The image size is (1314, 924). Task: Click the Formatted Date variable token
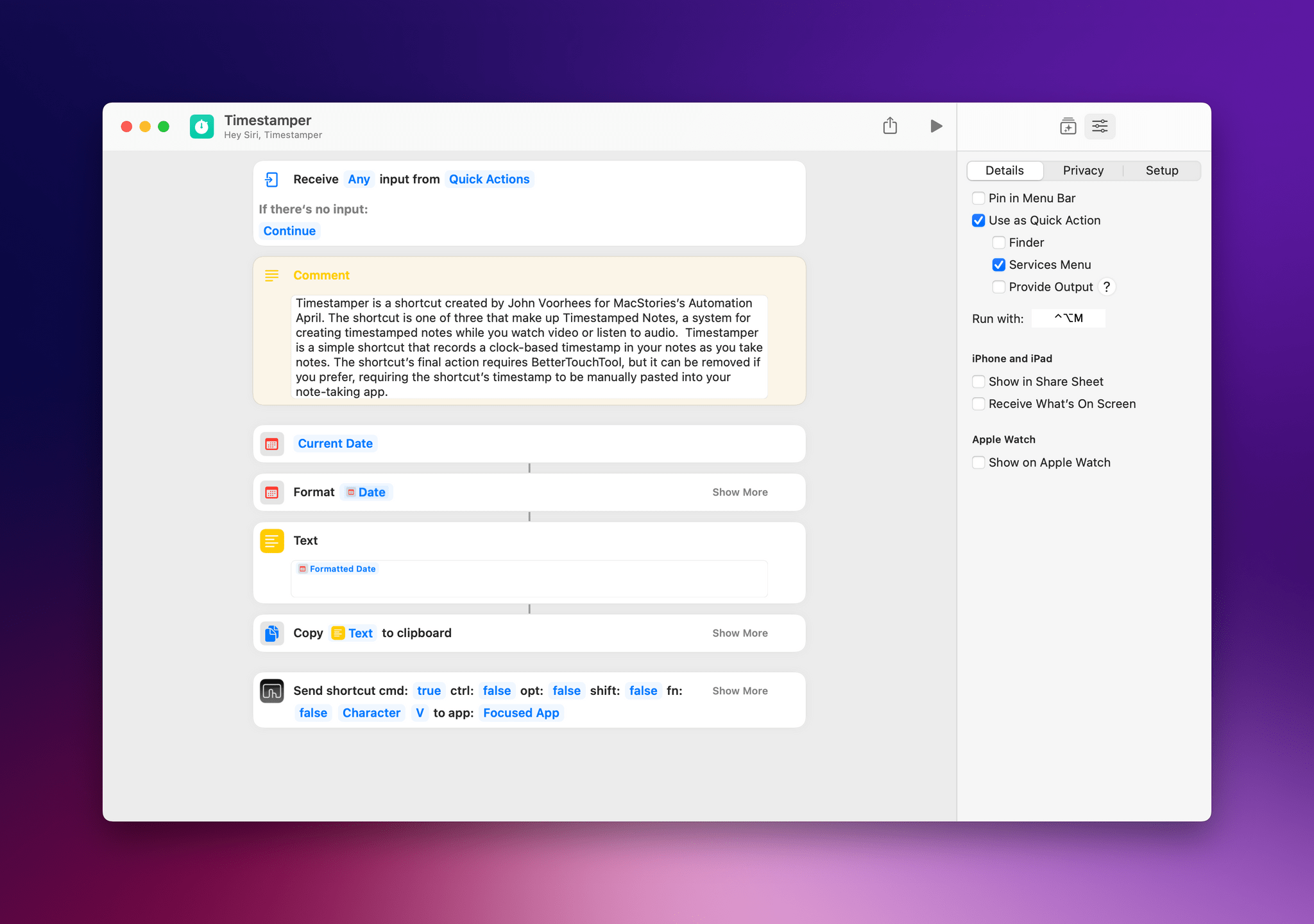[x=337, y=569]
